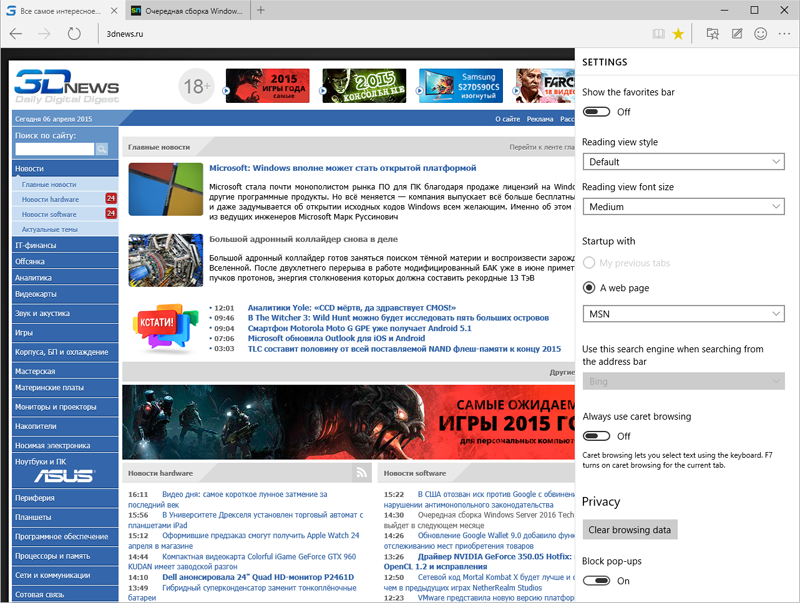Click Clear browsing data button
This screenshot has width=800, height=603.
click(630, 530)
